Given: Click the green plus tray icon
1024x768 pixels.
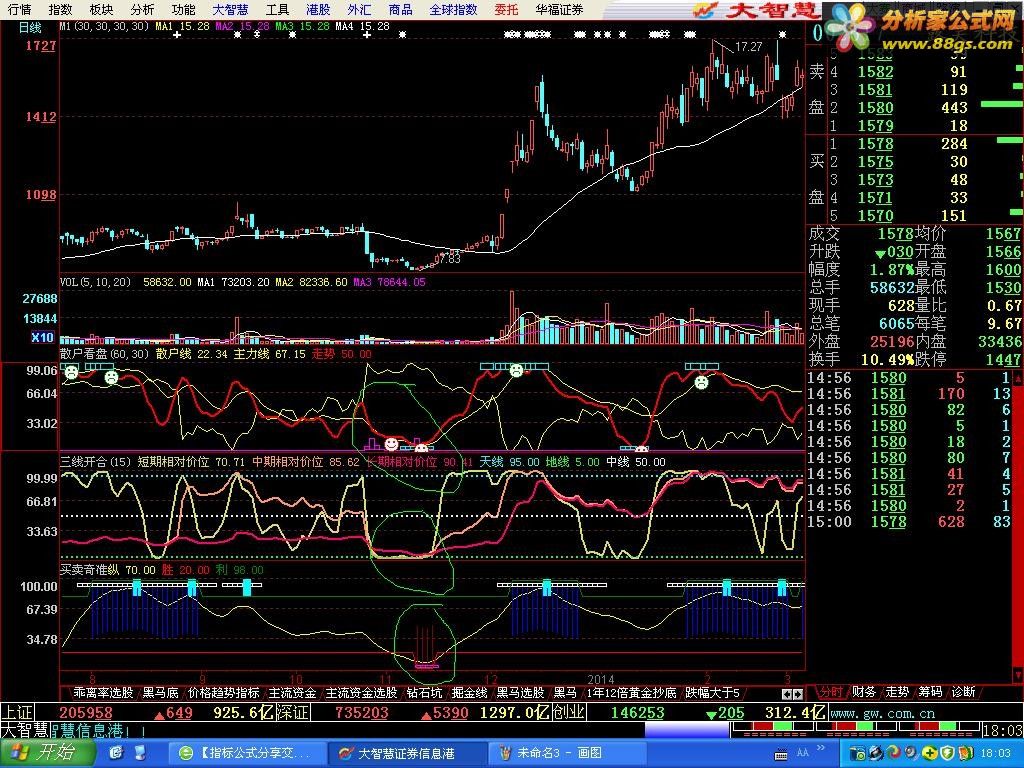Looking at the screenshot, I should pyautogui.click(x=930, y=753).
